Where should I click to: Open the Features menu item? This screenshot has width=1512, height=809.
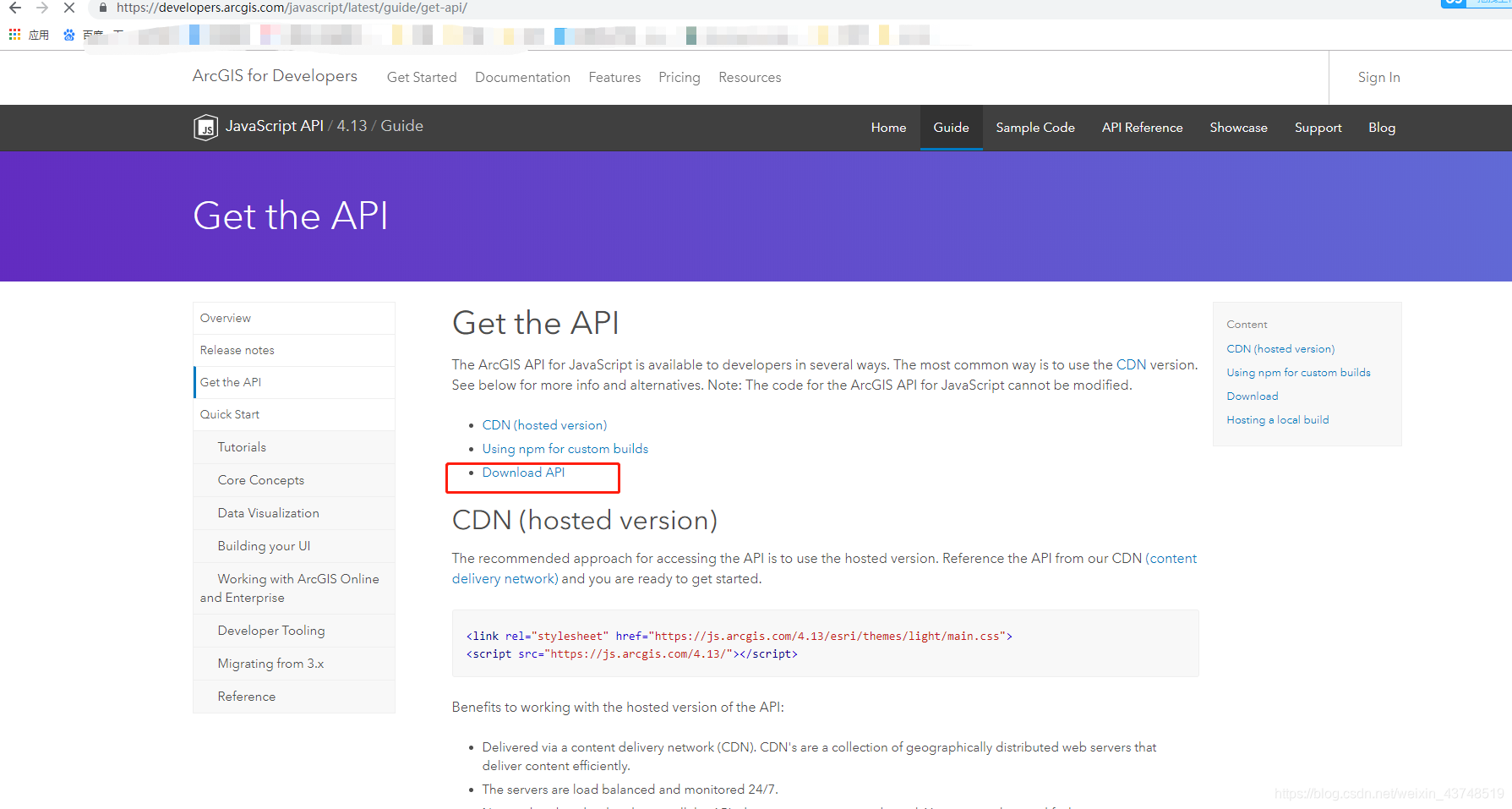614,78
